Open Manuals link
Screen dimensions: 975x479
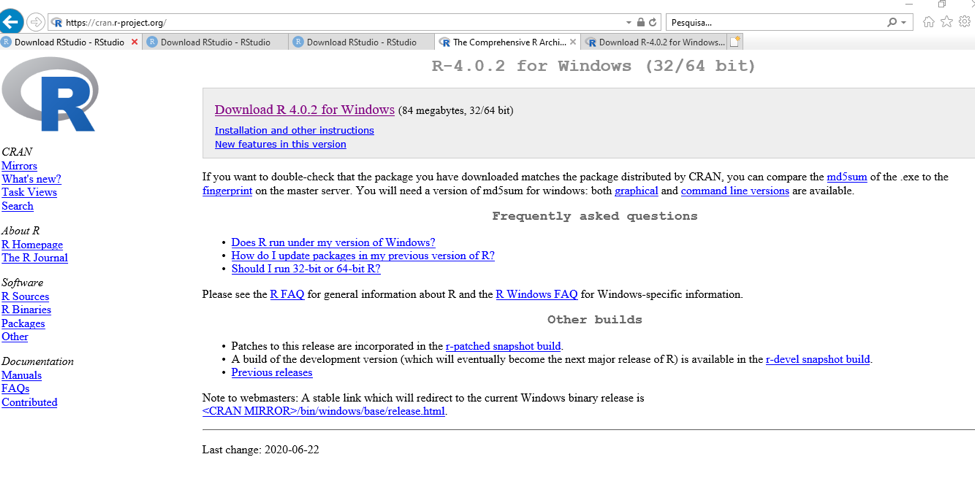pos(22,374)
